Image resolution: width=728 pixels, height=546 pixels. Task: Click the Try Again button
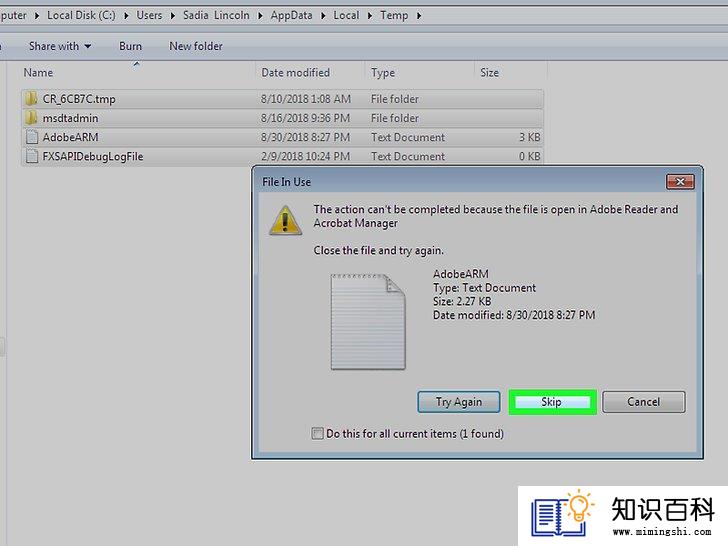click(459, 402)
